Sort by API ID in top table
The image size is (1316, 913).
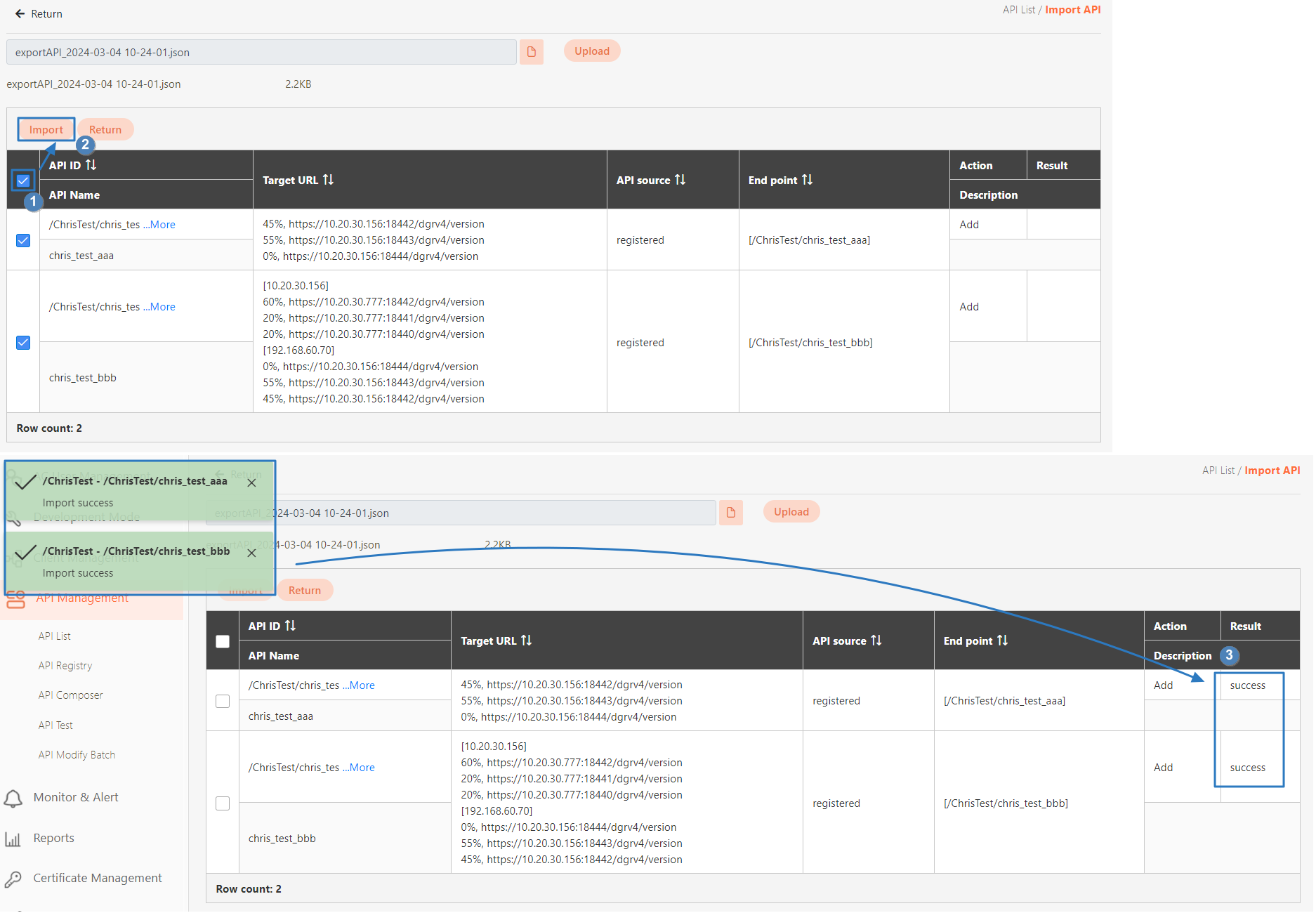coord(91,165)
